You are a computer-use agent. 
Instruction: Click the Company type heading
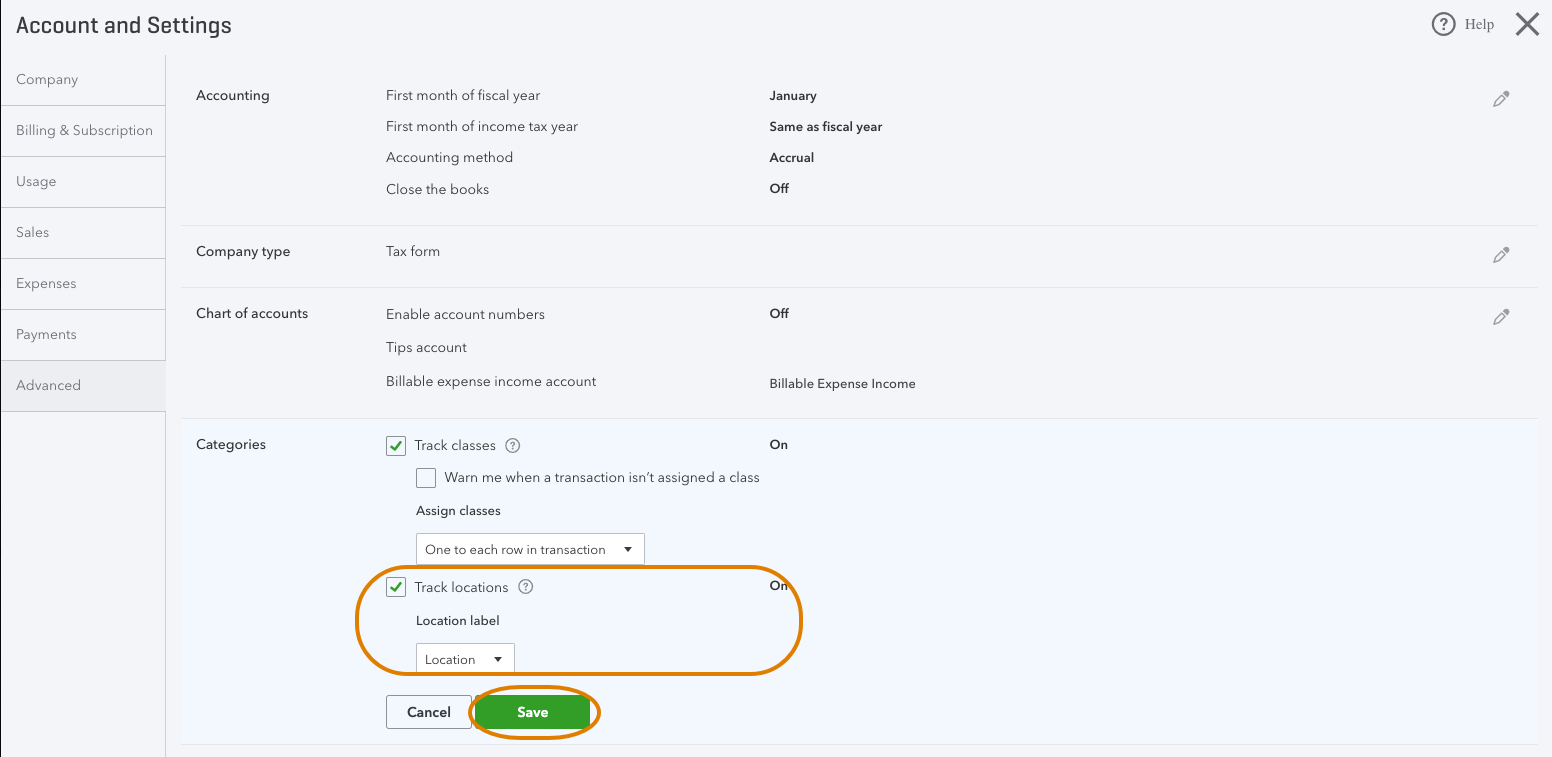coord(243,251)
